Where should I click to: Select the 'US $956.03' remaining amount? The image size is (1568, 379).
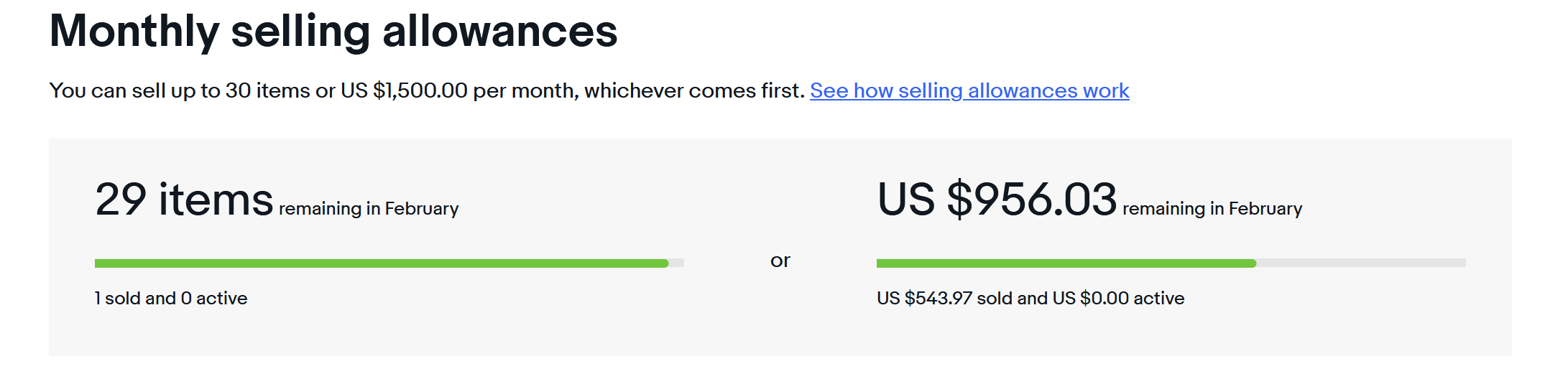[x=997, y=200]
